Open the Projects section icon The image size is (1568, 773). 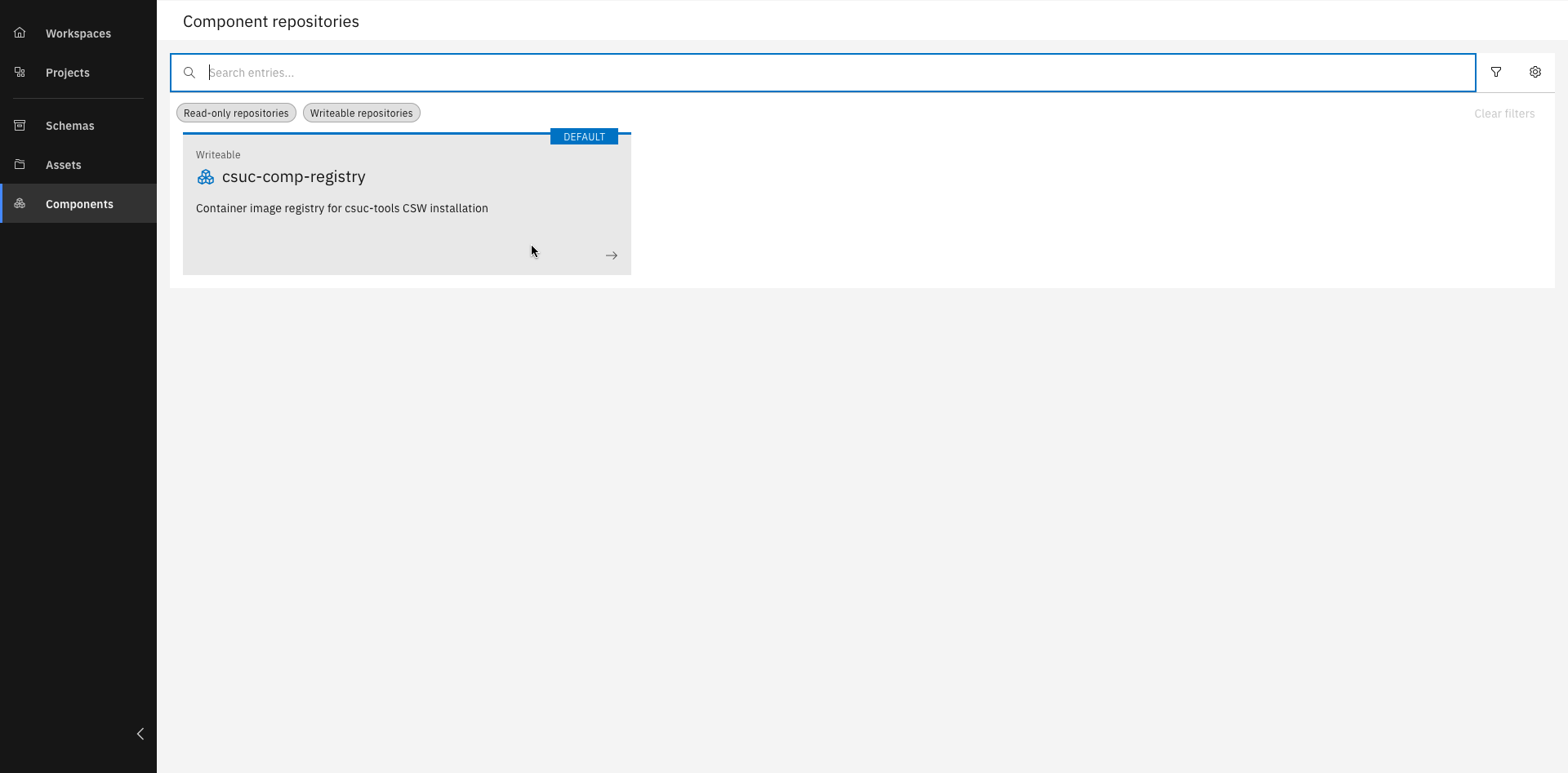click(x=20, y=72)
